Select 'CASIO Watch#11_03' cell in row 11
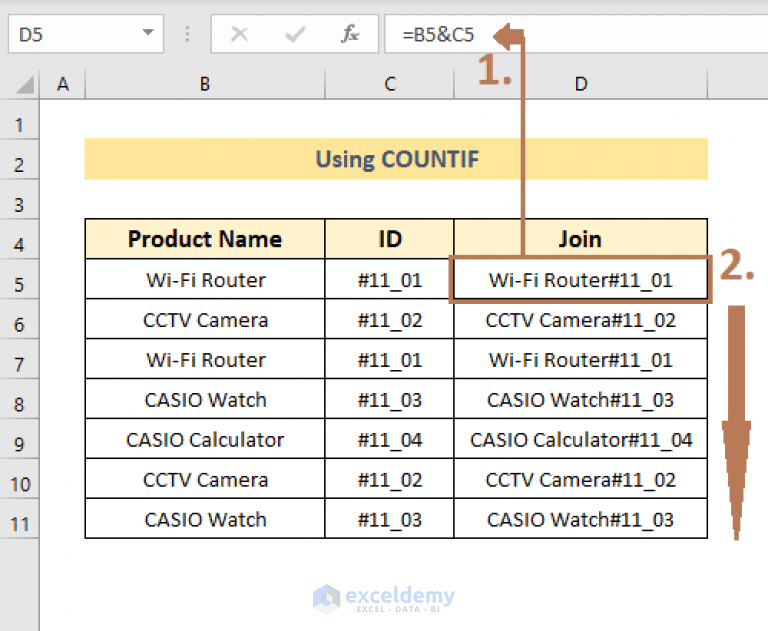 pyautogui.click(x=580, y=519)
